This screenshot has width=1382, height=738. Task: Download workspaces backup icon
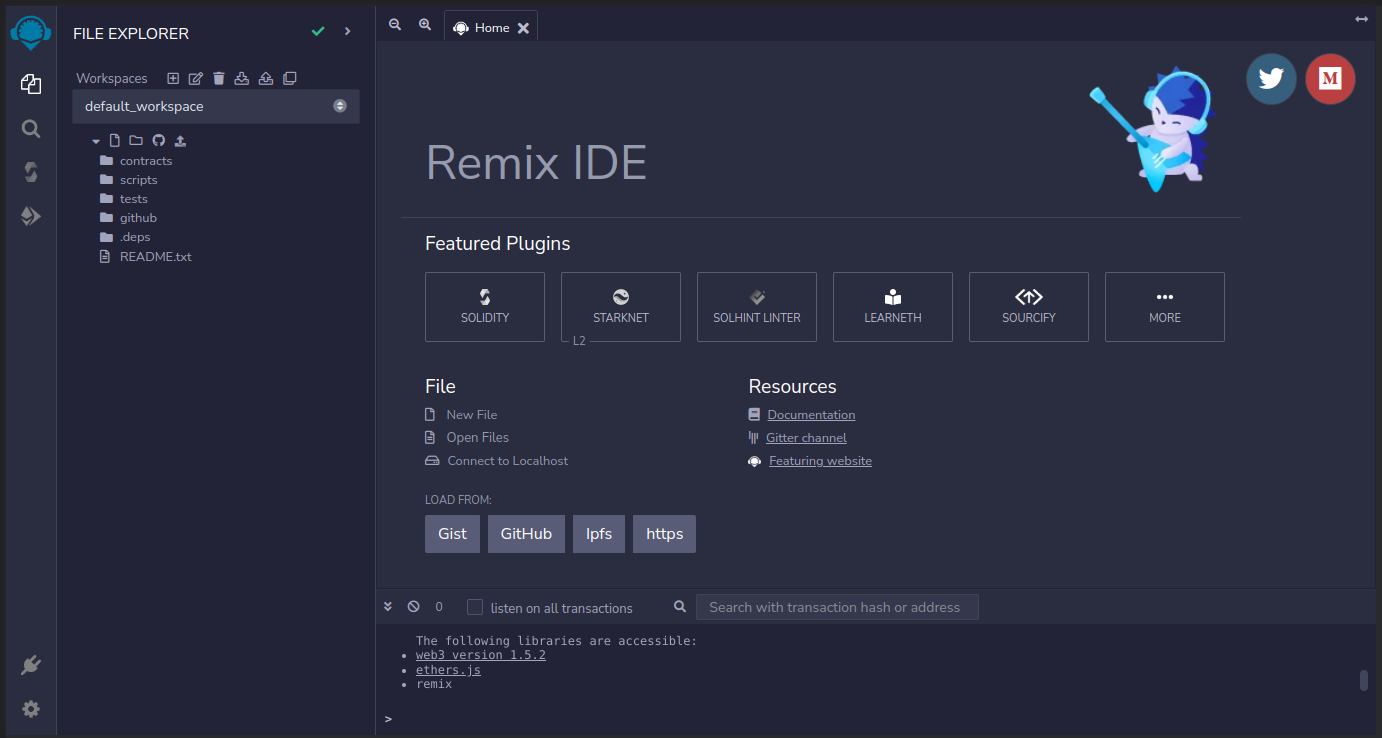pyautogui.click(x=241, y=78)
